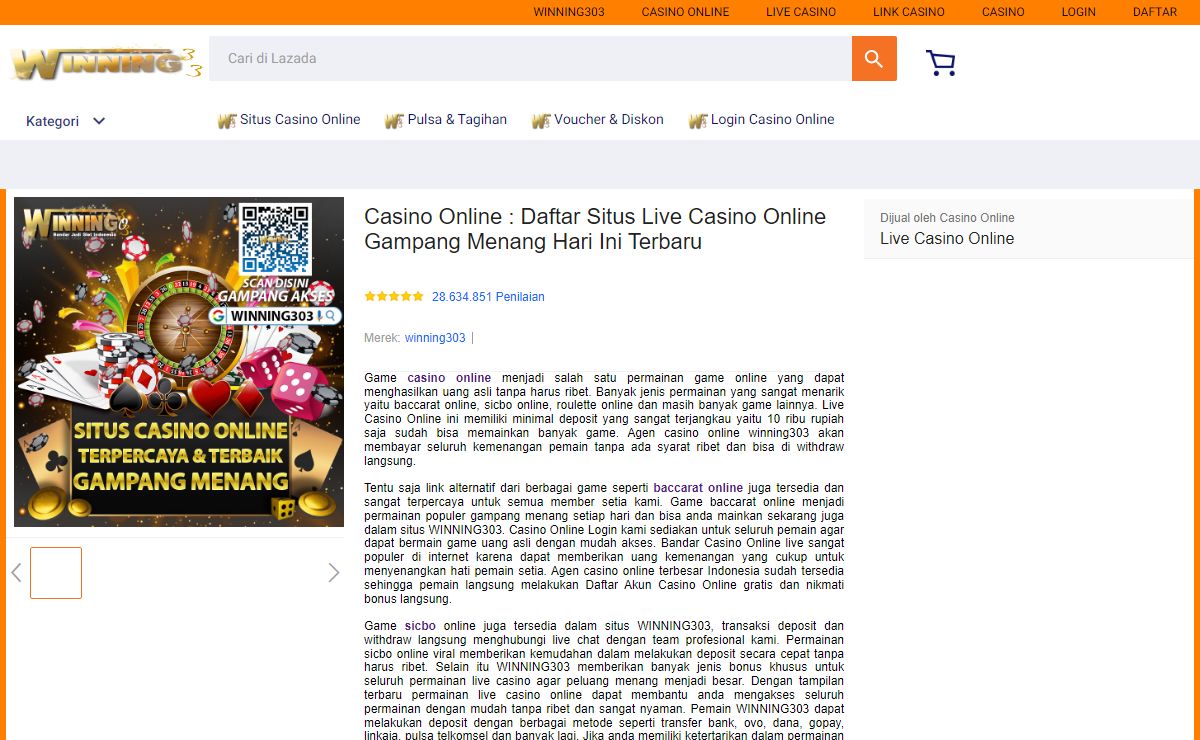The image size is (1200, 740).
Task: Show next thumbnail with right arrow
Action: [334, 573]
